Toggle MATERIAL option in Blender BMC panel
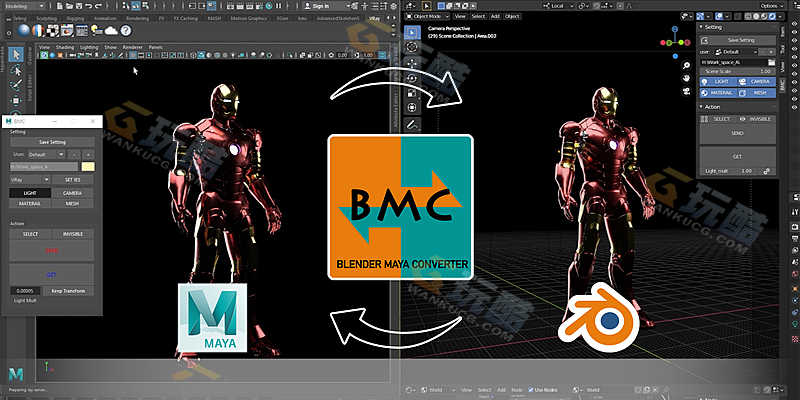This screenshot has width=800, height=400. (718, 93)
